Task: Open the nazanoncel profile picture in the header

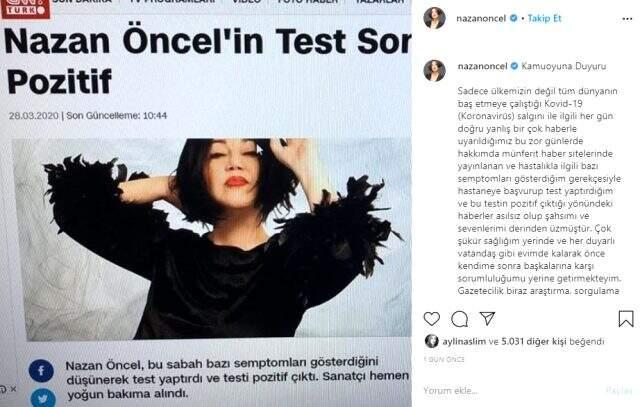Action: click(434, 18)
